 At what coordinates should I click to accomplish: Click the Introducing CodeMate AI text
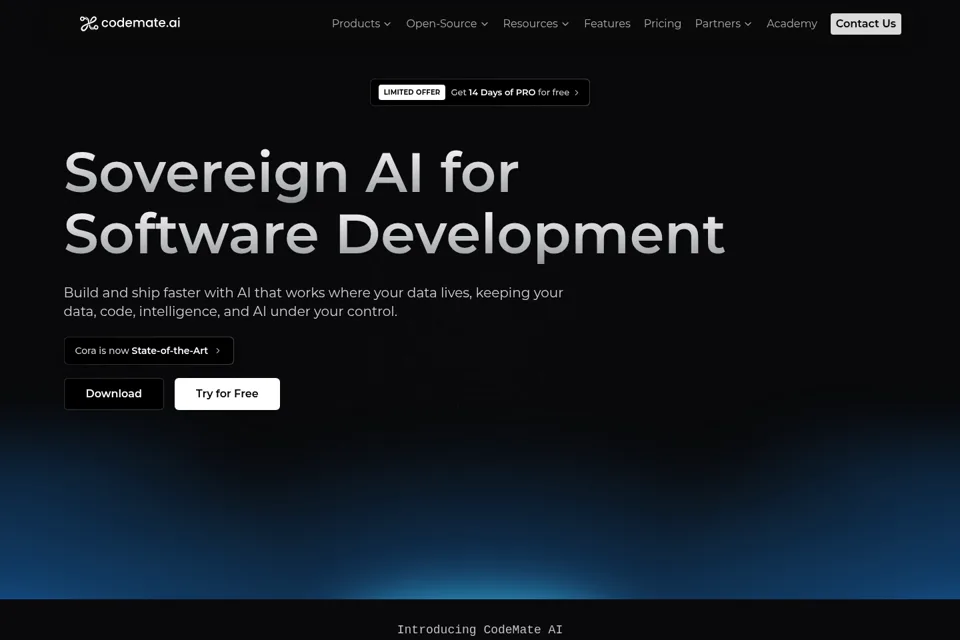tap(480, 630)
